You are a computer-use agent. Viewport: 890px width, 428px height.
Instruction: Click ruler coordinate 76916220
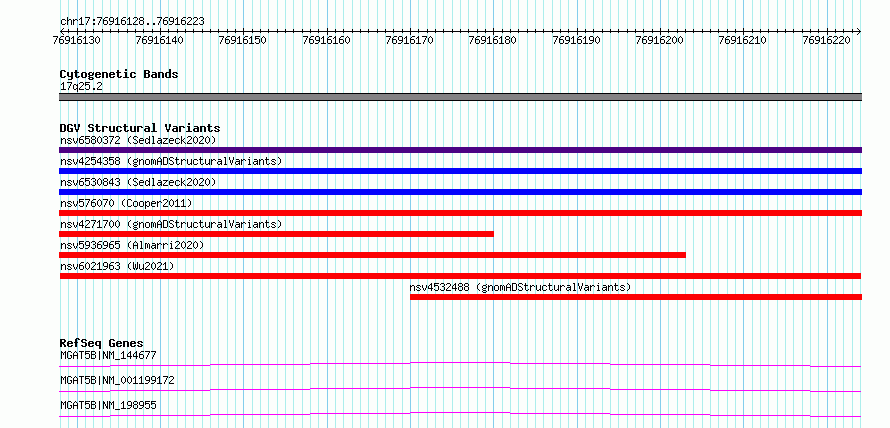(827, 40)
